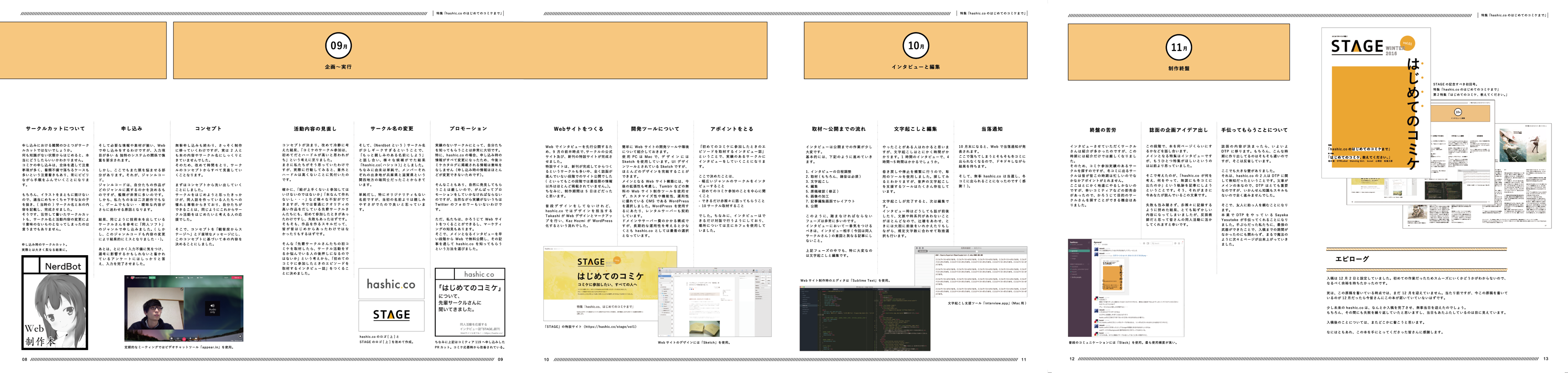Click the プロモーション heading
This screenshot has height=373, width=1568.
coord(468,129)
